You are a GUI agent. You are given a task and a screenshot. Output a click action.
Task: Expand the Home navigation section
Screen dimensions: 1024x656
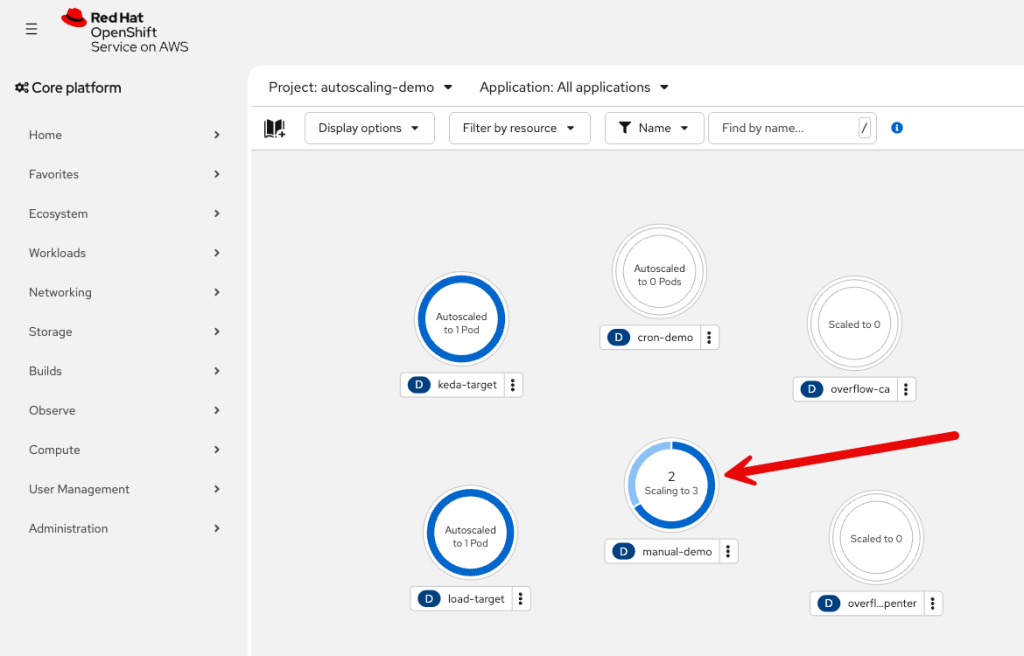tap(124, 135)
